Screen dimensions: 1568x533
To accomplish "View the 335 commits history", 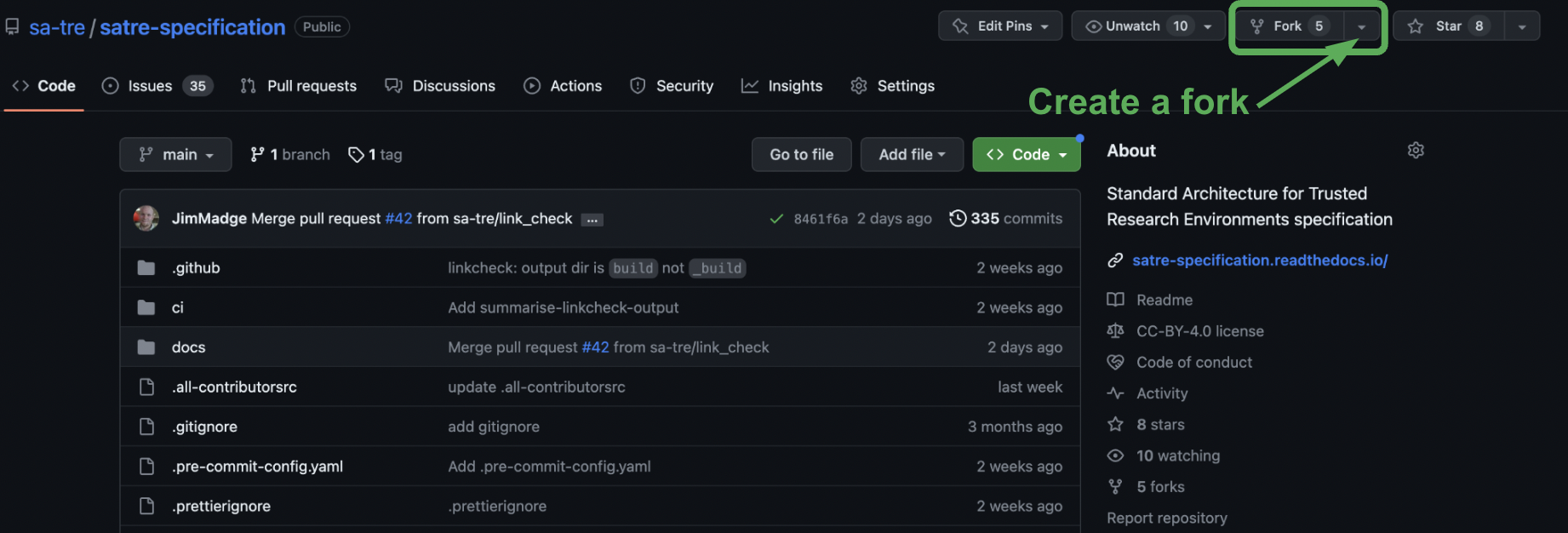I will 1006,219.
